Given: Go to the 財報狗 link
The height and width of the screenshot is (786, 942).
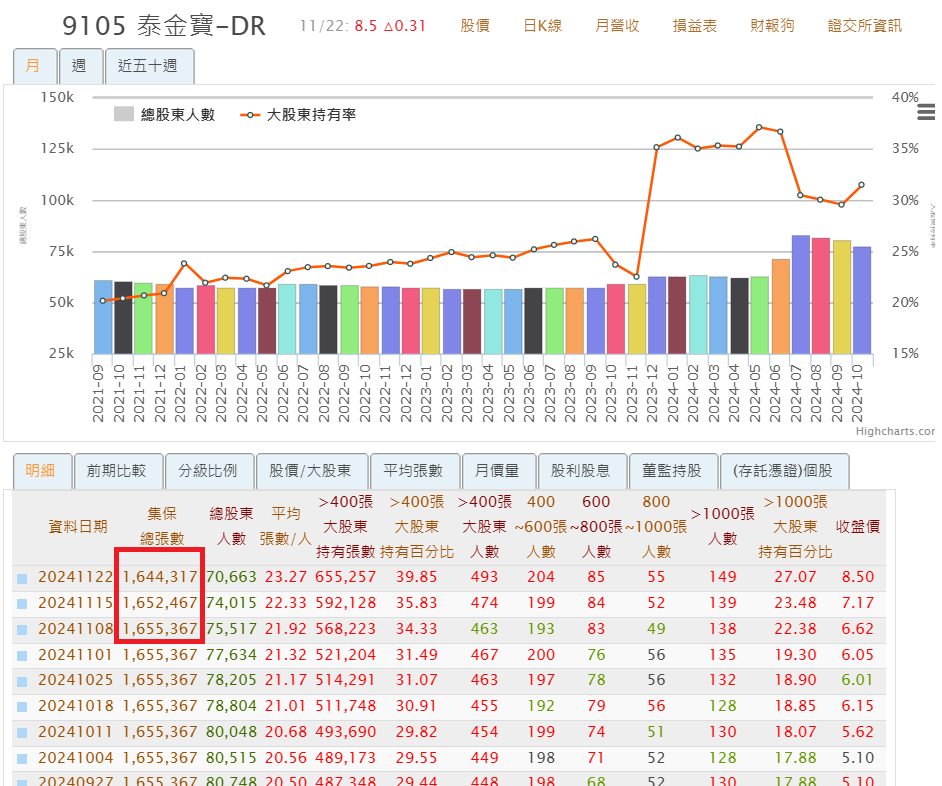Looking at the screenshot, I should [773, 26].
